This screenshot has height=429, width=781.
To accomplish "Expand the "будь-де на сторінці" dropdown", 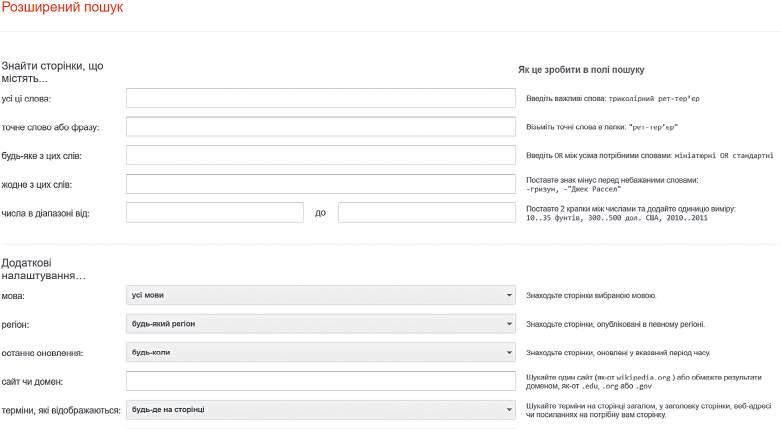I will click(x=320, y=410).
